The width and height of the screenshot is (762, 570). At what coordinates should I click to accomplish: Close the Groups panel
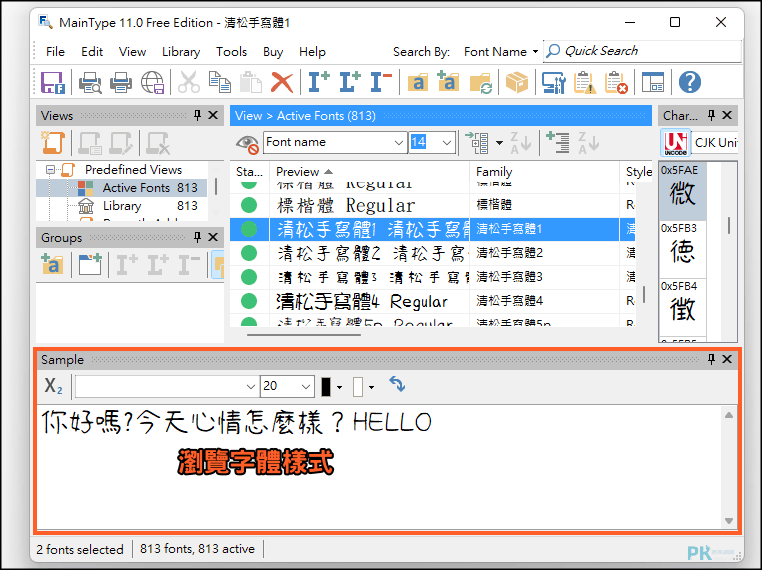213,237
